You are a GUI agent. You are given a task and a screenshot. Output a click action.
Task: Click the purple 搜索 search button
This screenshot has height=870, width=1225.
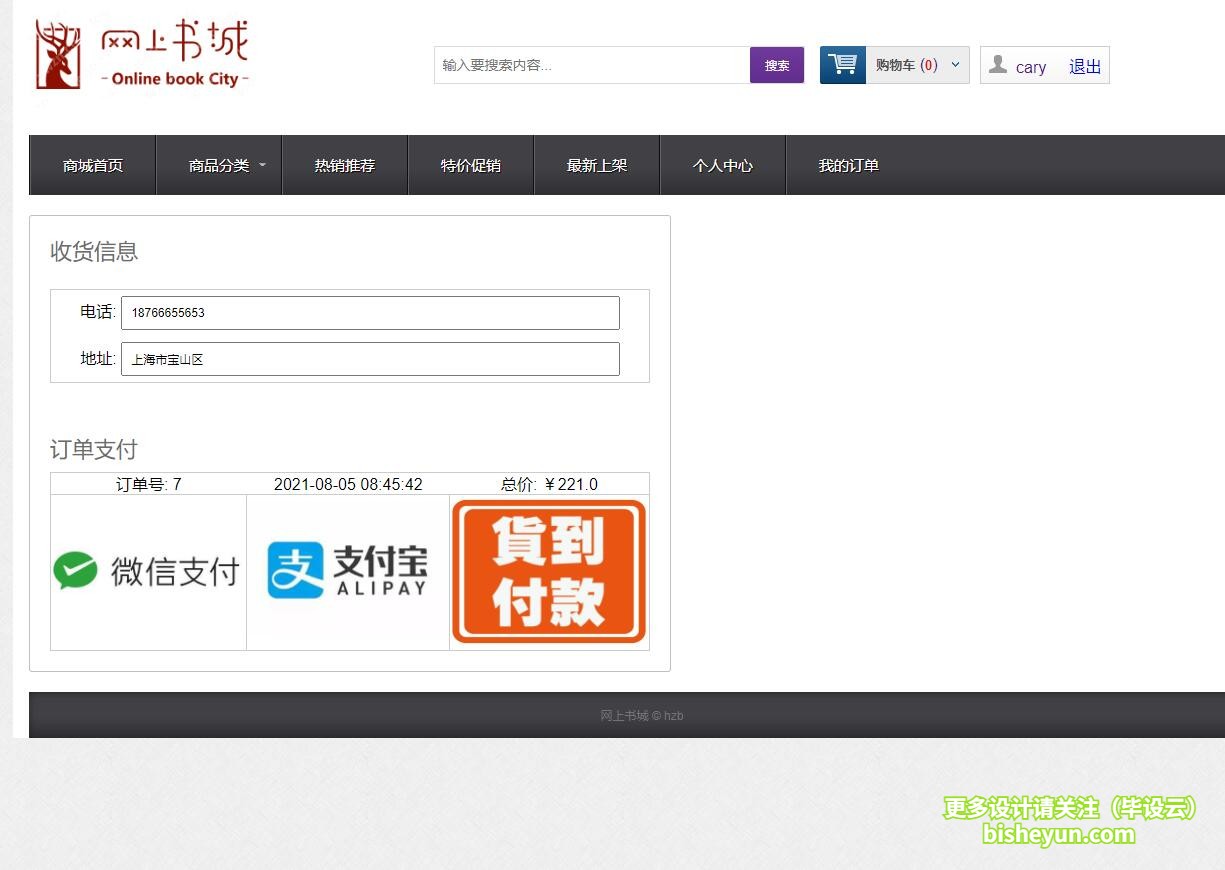click(777, 65)
